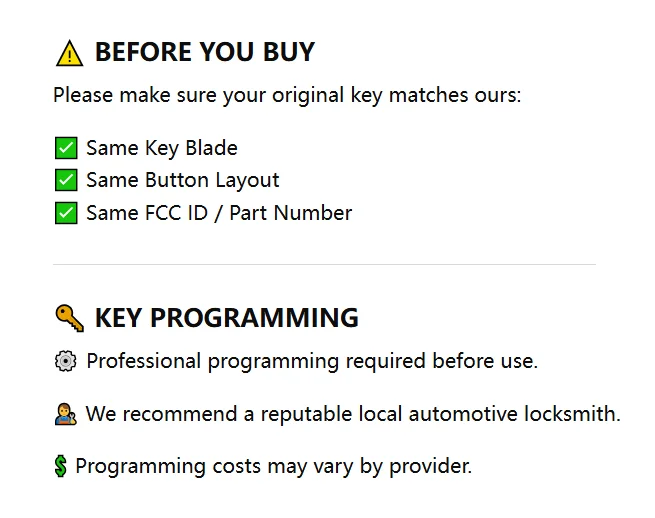
Task: Click the locksmith mechanic person icon
Action: [66, 414]
